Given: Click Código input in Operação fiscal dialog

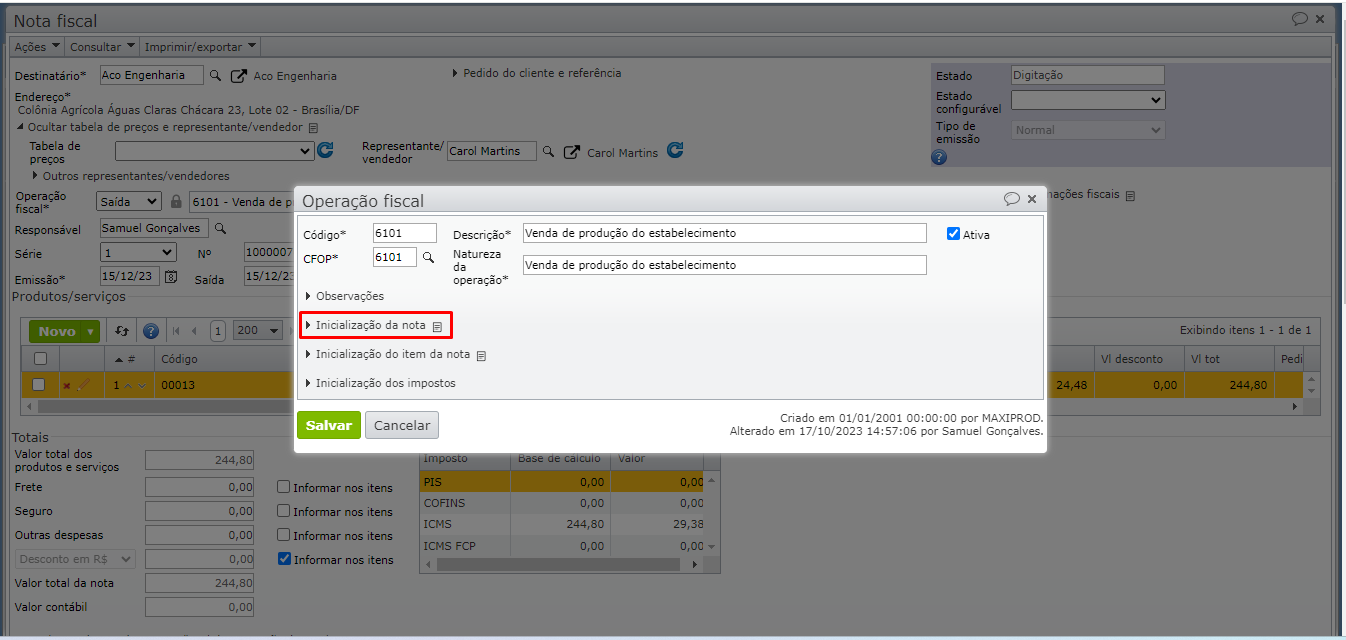Looking at the screenshot, I should (405, 233).
